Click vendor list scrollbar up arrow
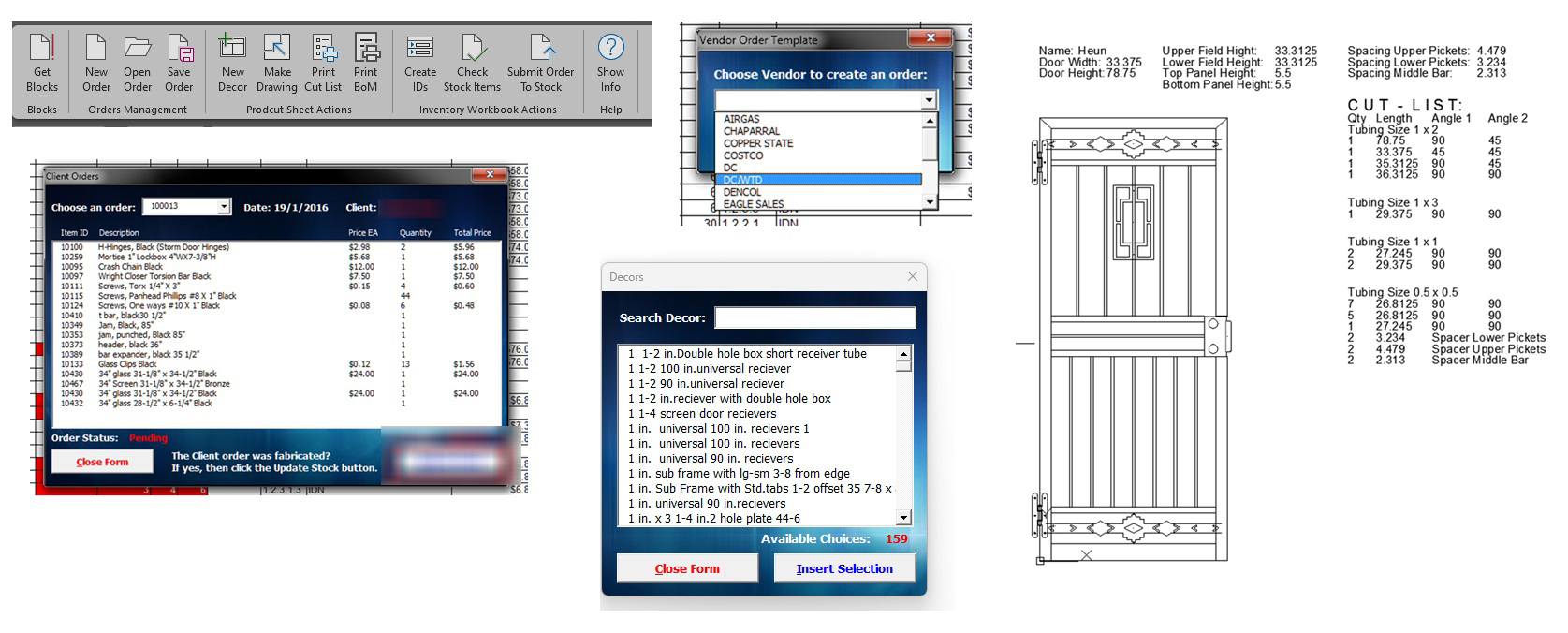Screen dimensions: 1568x633 pos(929,121)
